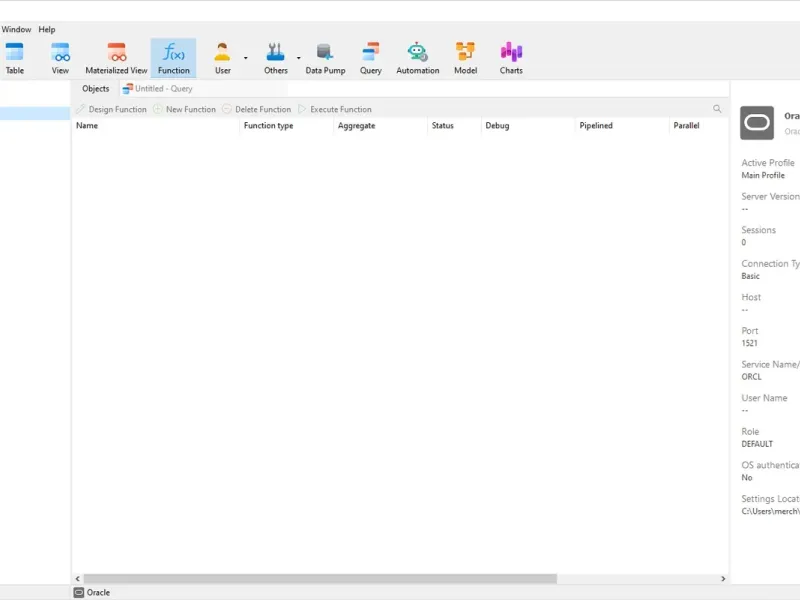Select the highlighted item in left sidebar

(35, 113)
